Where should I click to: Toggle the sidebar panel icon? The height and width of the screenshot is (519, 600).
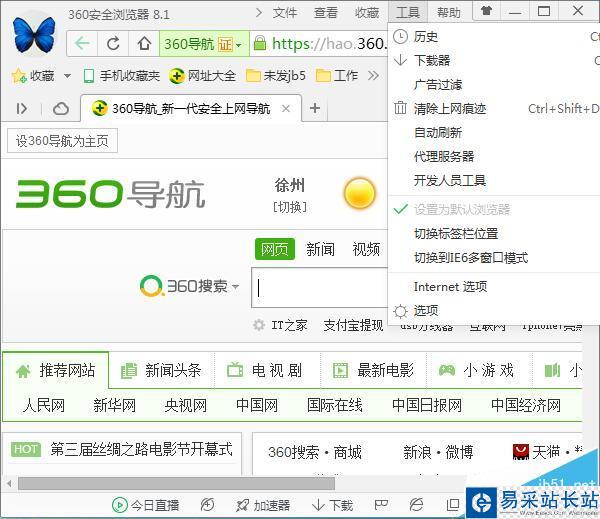[21, 109]
